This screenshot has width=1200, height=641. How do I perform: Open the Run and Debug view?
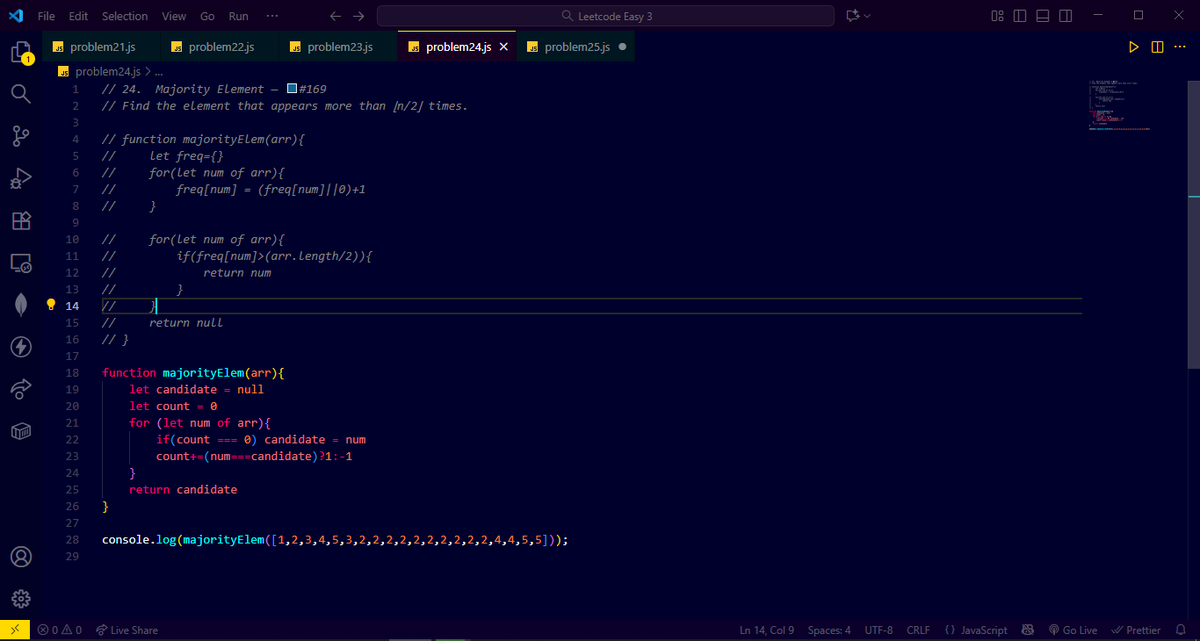click(x=22, y=178)
